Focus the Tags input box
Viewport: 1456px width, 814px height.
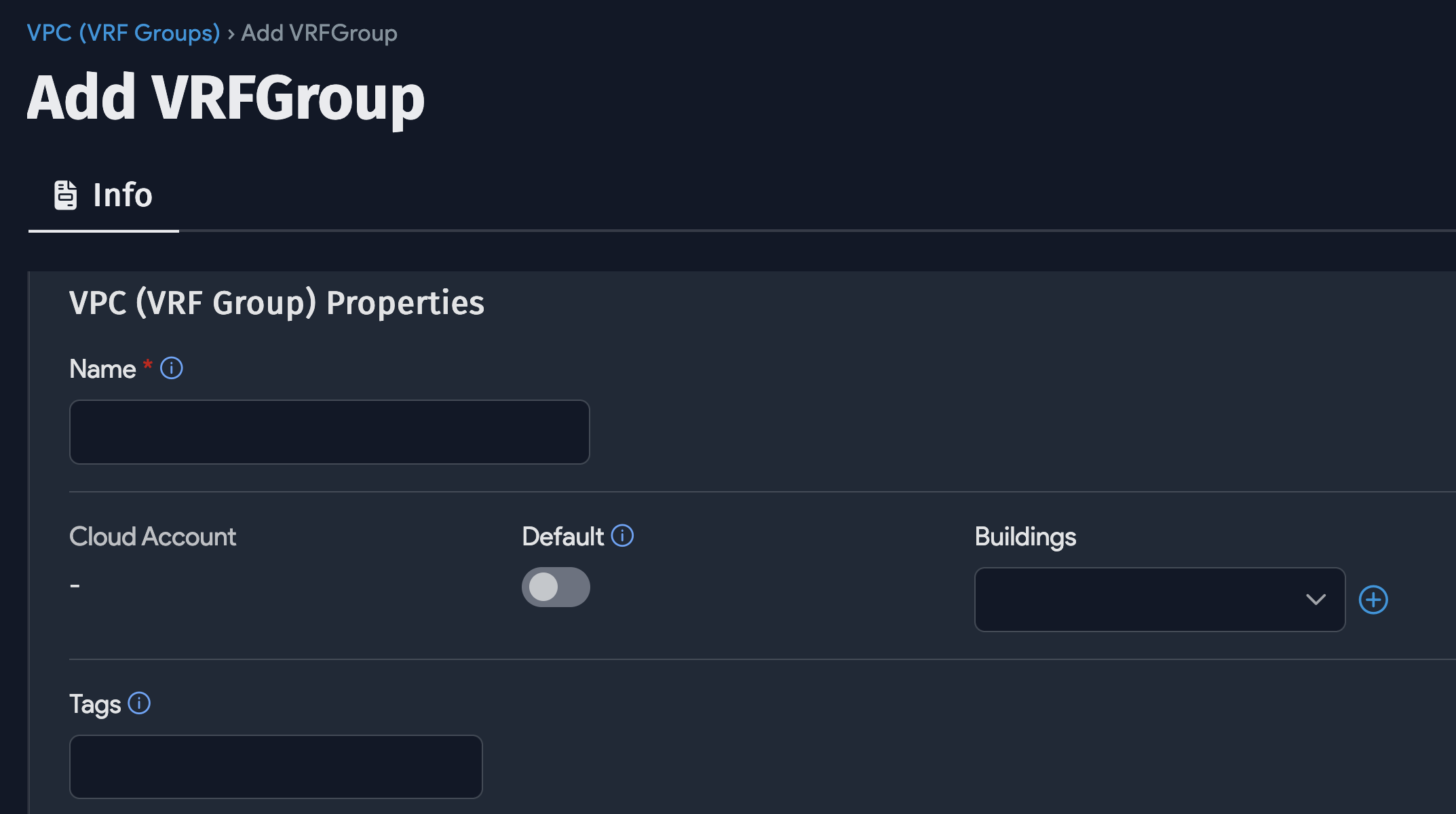pos(275,767)
